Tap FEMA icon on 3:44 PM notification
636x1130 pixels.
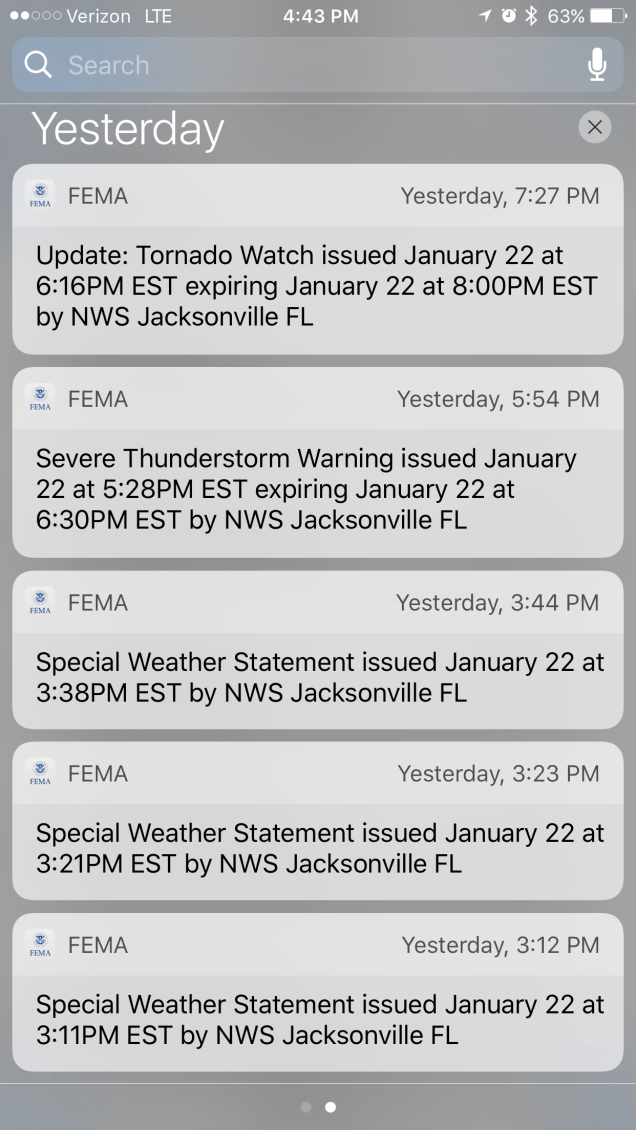coord(40,603)
